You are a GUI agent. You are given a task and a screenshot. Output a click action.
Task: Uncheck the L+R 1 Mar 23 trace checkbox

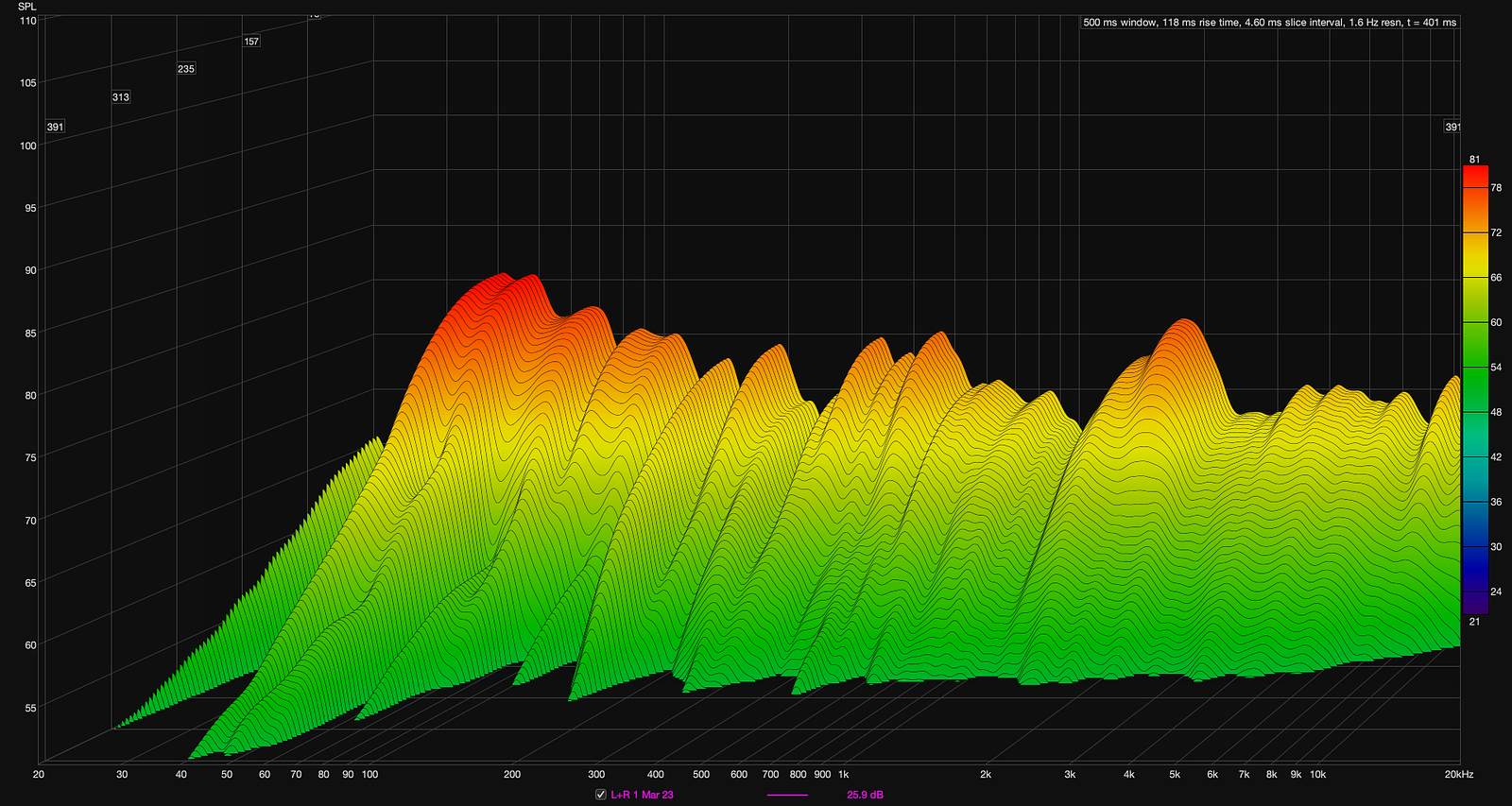[x=601, y=795]
